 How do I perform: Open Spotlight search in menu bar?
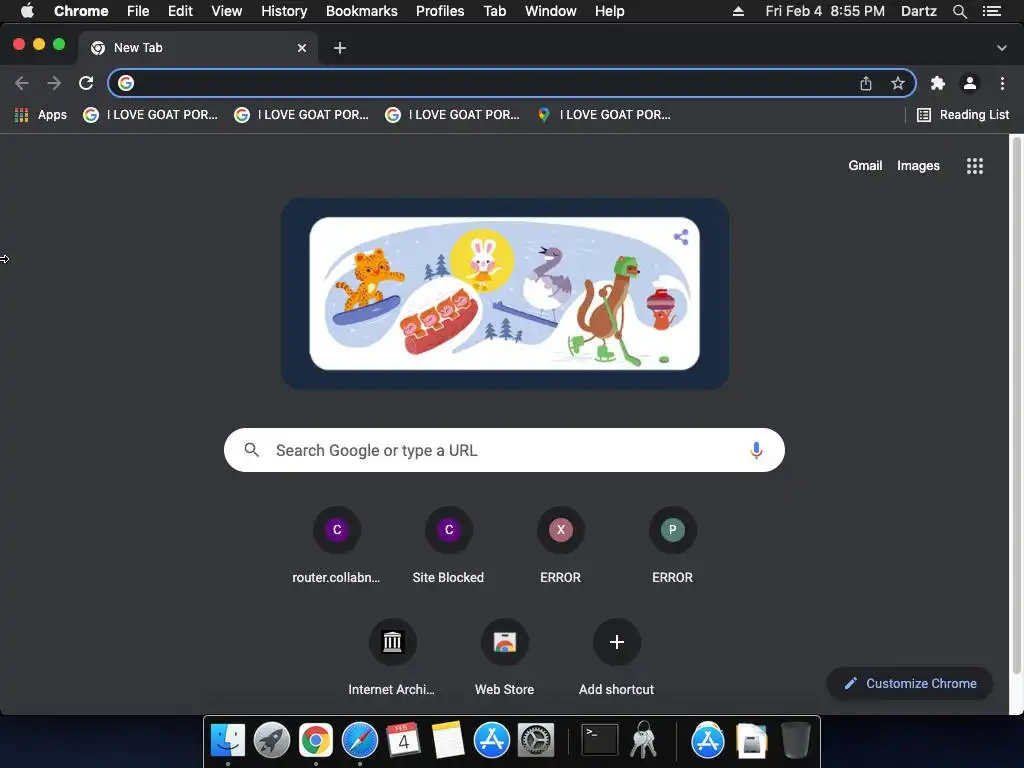pyautogui.click(x=959, y=11)
